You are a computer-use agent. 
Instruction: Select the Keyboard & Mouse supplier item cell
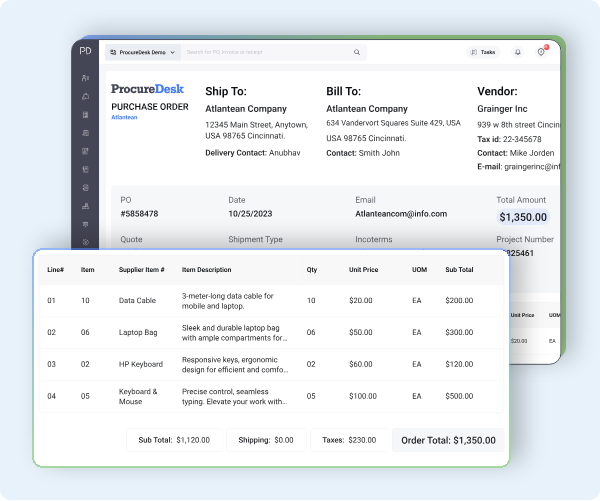(138, 396)
